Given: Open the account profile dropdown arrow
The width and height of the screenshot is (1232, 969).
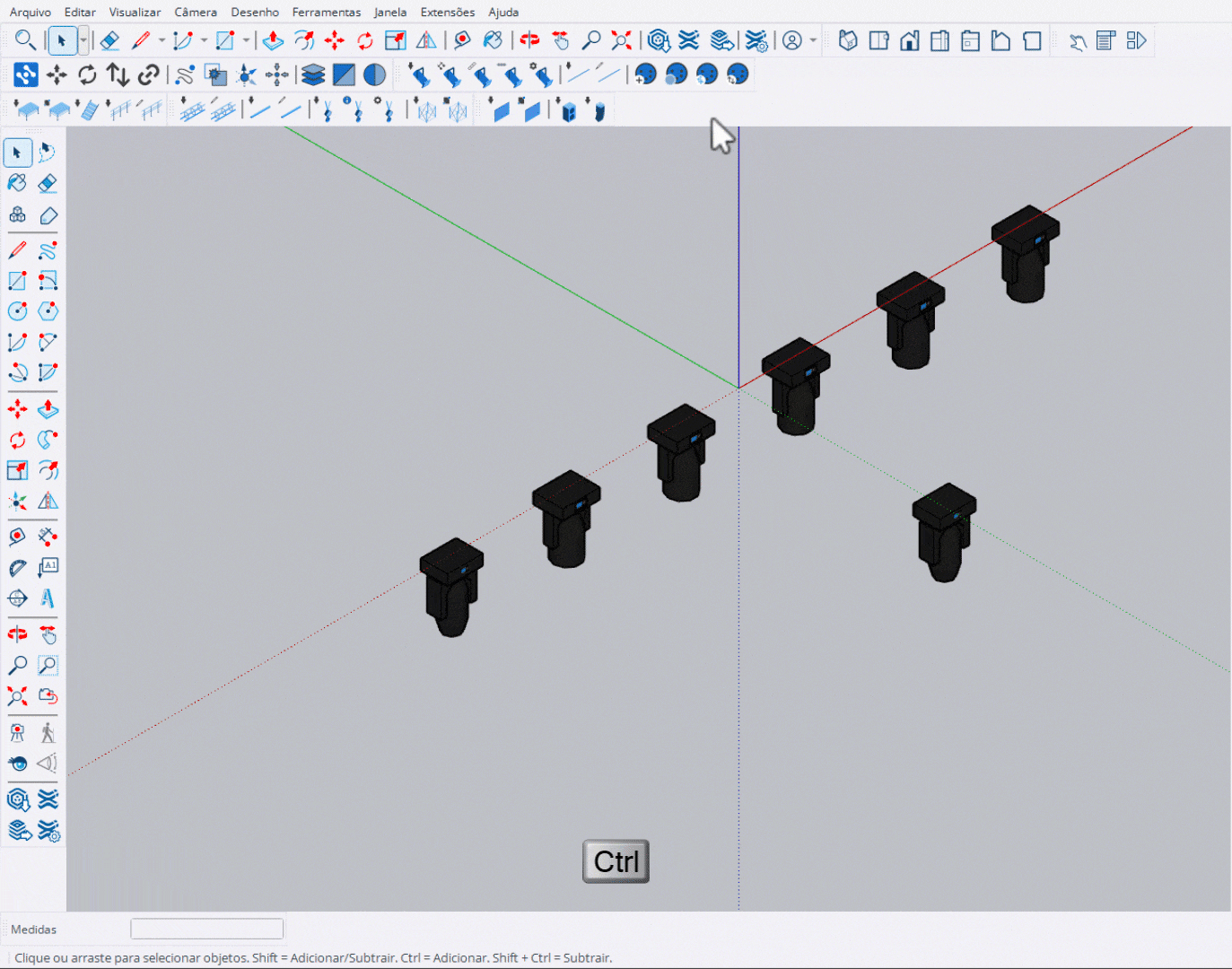Looking at the screenshot, I should tap(813, 40).
